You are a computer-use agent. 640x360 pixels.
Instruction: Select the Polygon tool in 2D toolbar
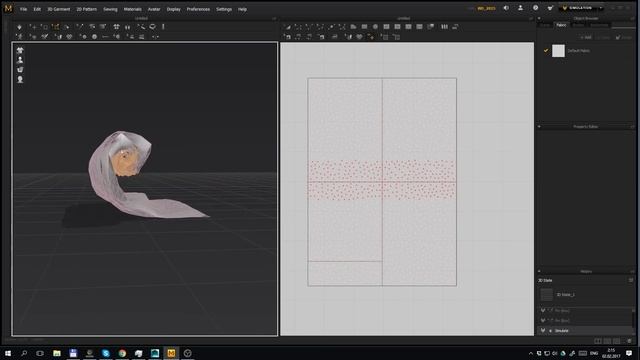pos(353,27)
